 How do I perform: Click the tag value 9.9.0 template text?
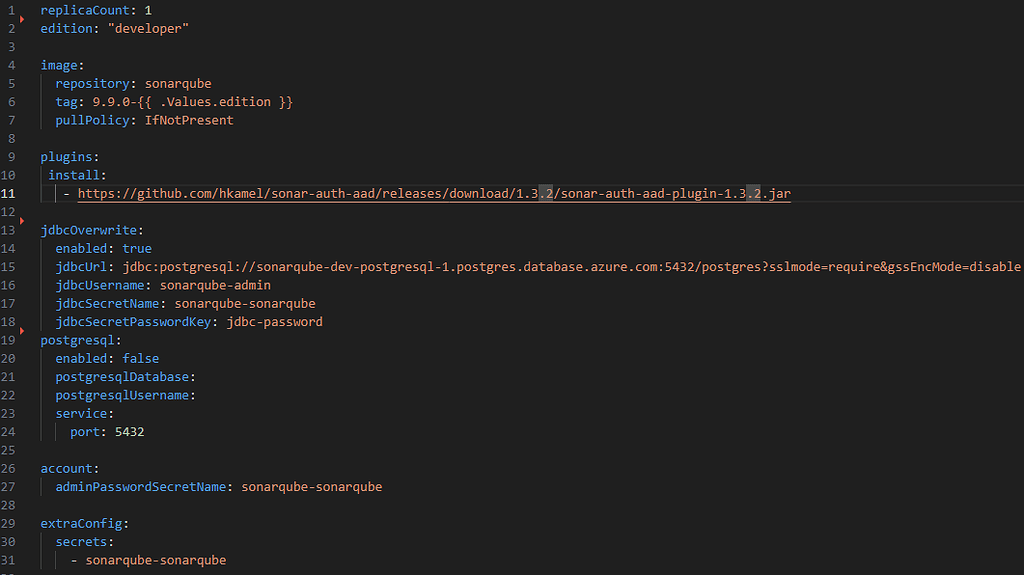[193, 102]
